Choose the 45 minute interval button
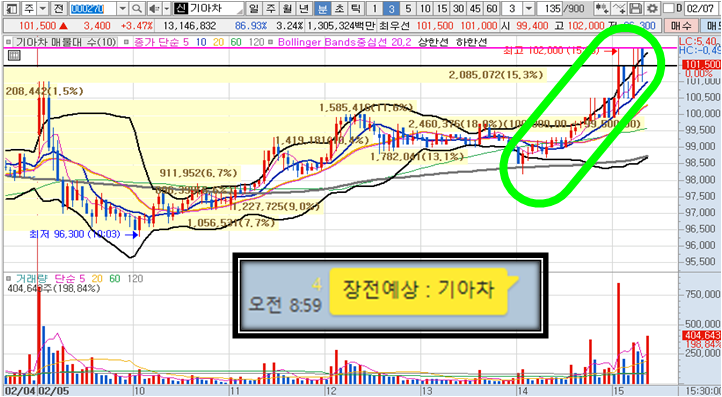The width and height of the screenshot is (722, 397). click(475, 8)
